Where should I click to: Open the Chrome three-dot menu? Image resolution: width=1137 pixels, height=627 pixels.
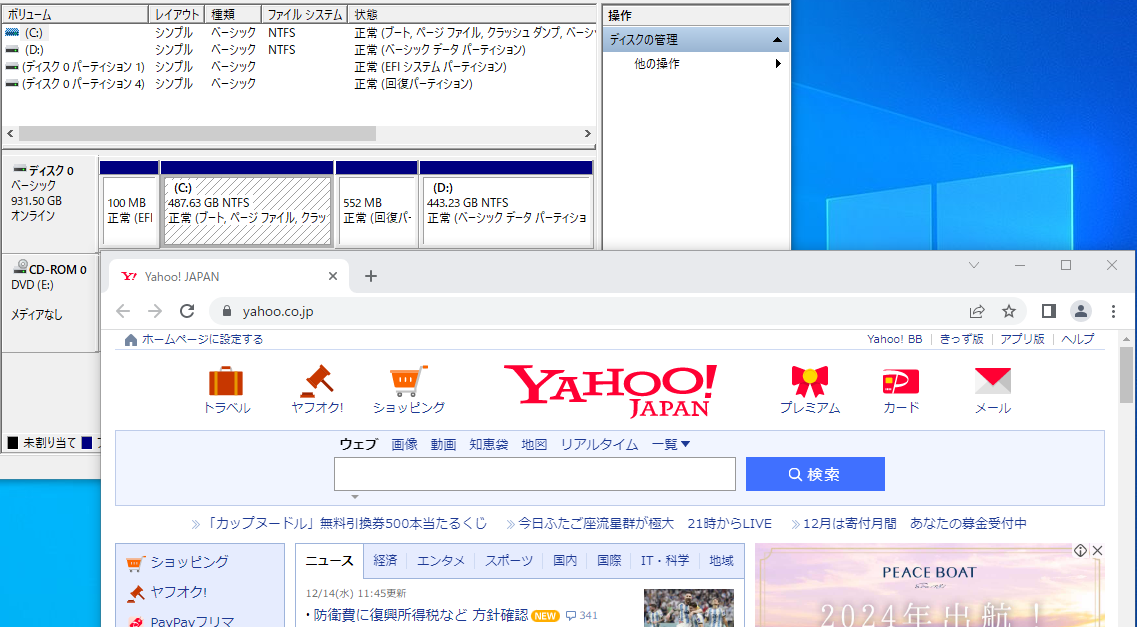[x=1113, y=311]
